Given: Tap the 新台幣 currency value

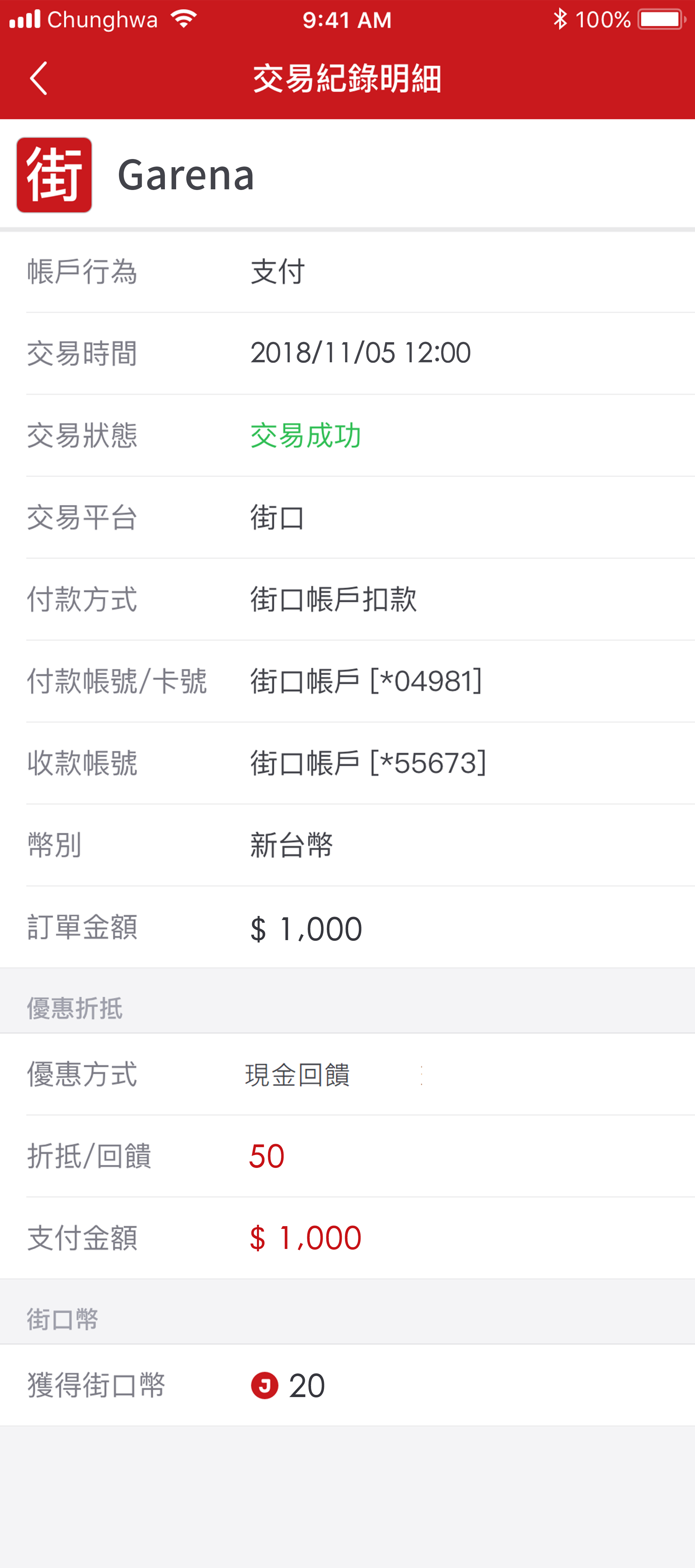Looking at the screenshot, I should coord(292,845).
